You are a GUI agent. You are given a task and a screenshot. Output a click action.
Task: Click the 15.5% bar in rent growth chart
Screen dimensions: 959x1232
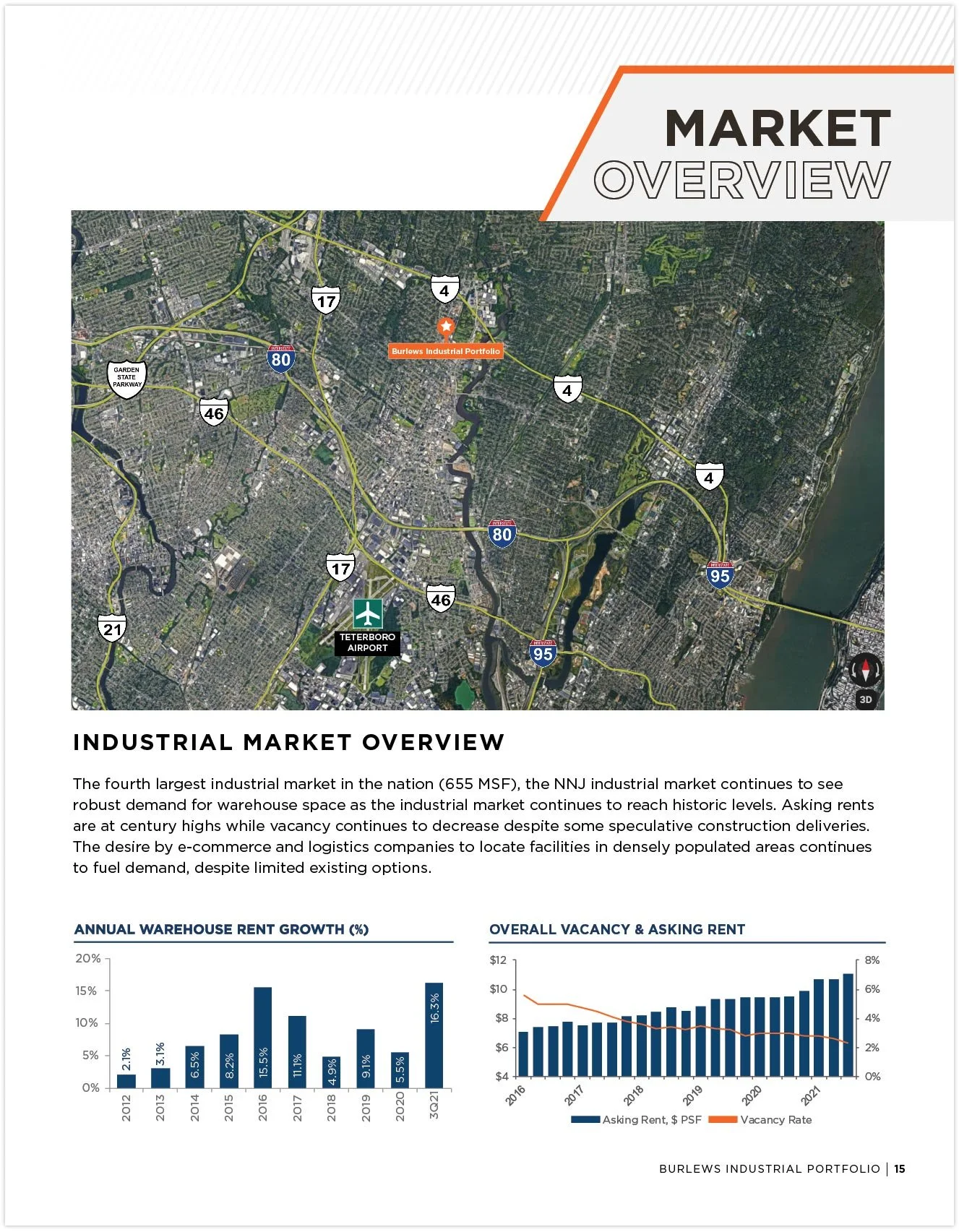263,1037
